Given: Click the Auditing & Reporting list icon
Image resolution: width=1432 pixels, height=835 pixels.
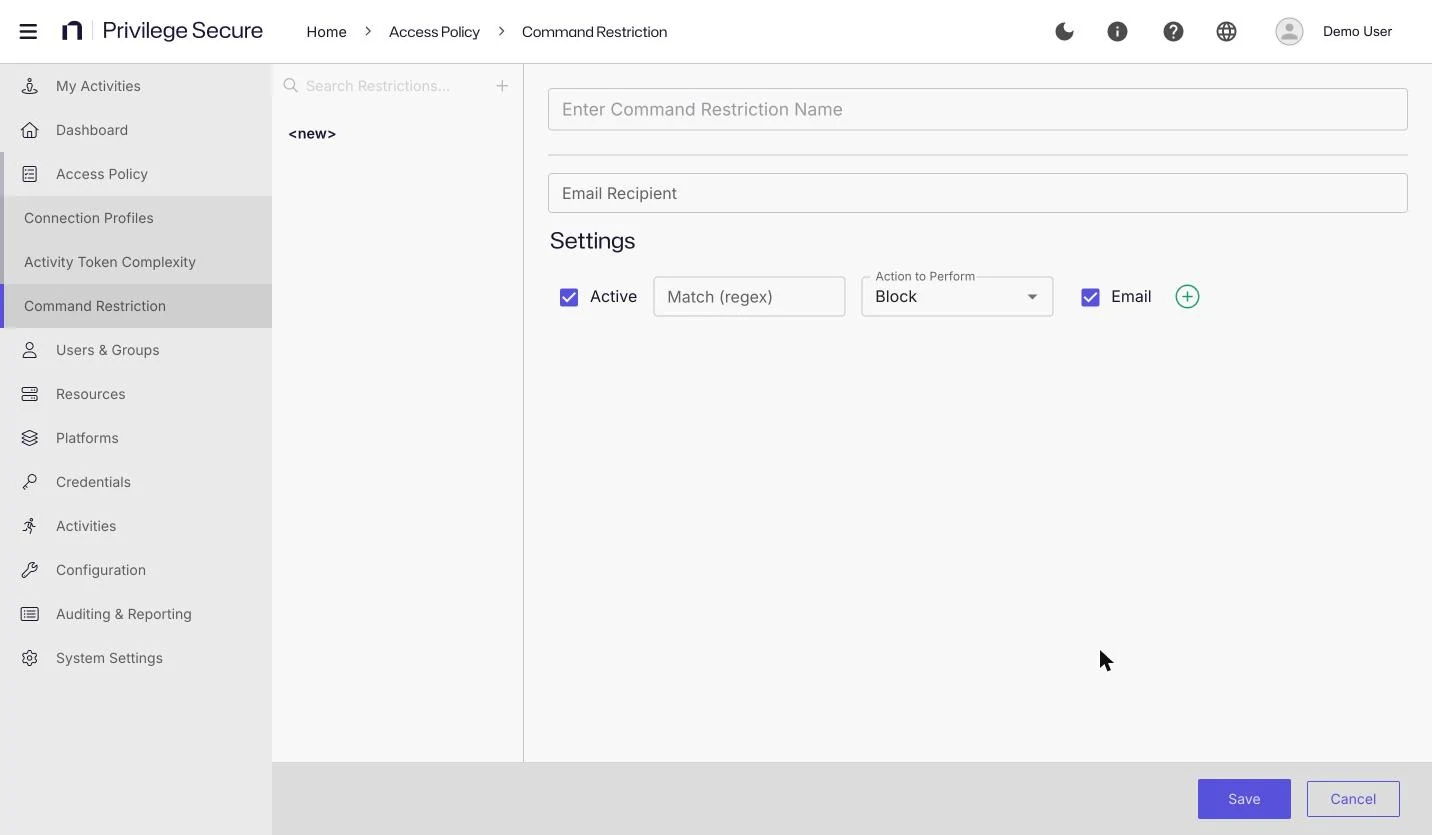Looking at the screenshot, I should (30, 614).
